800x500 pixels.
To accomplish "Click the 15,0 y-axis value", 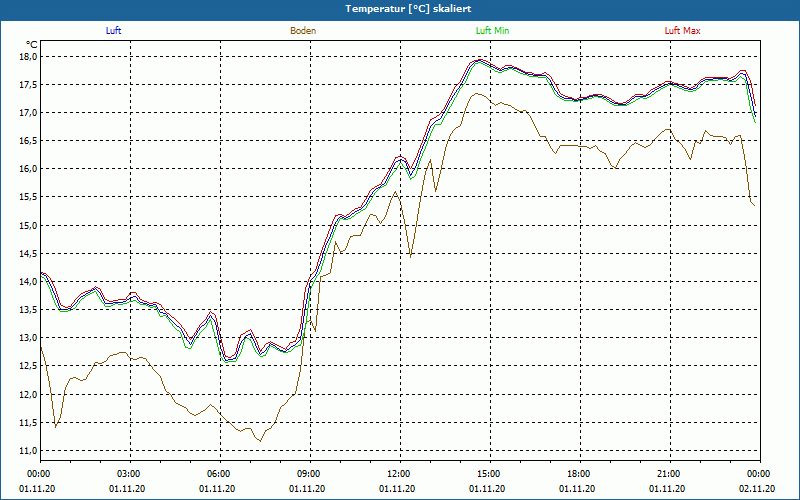I will pos(29,226).
